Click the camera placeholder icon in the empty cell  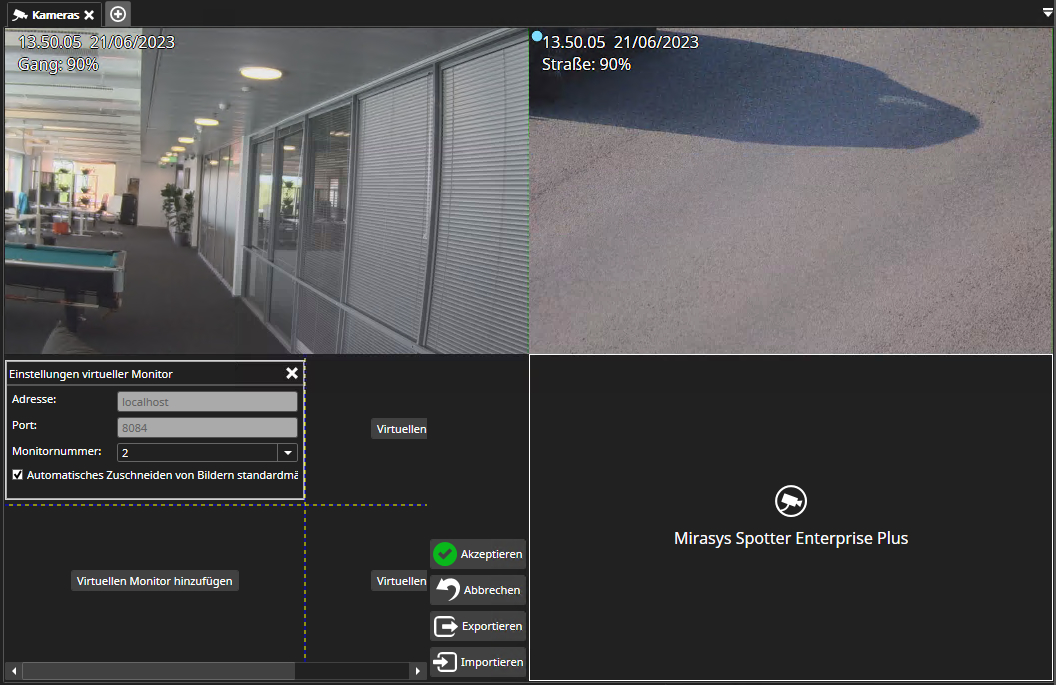[791, 501]
